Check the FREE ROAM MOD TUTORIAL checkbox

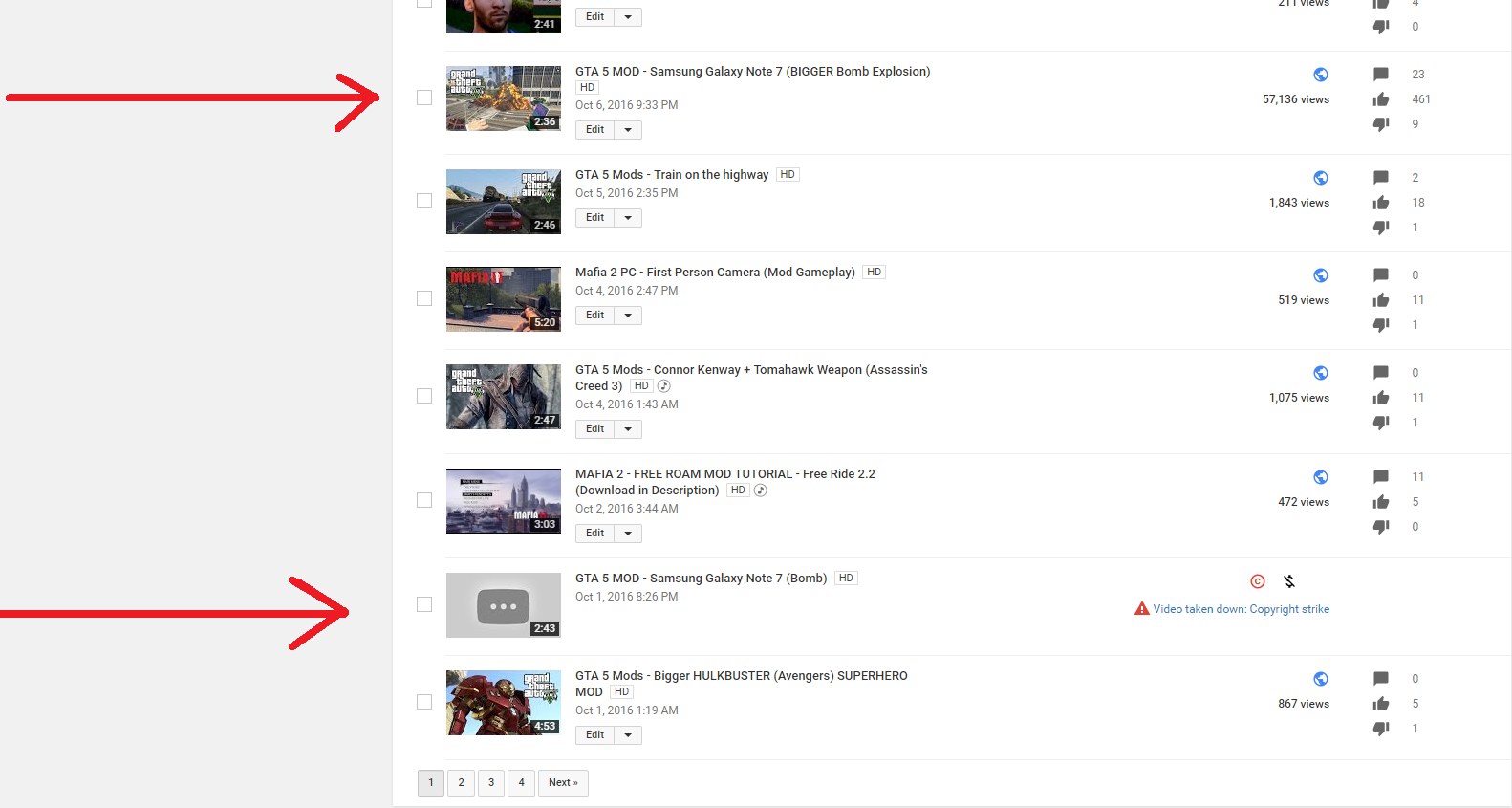[424, 500]
